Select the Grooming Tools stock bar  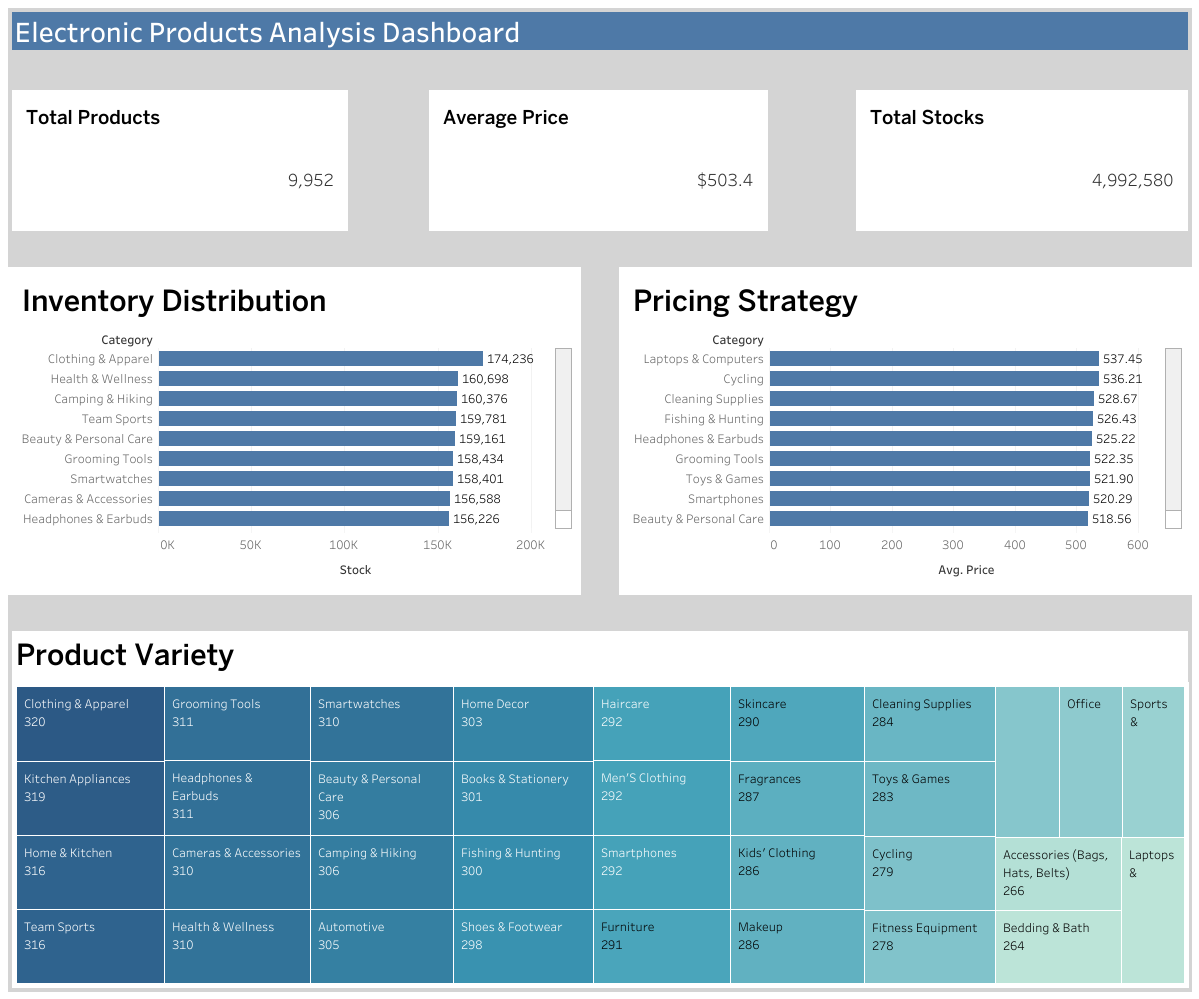click(306, 458)
